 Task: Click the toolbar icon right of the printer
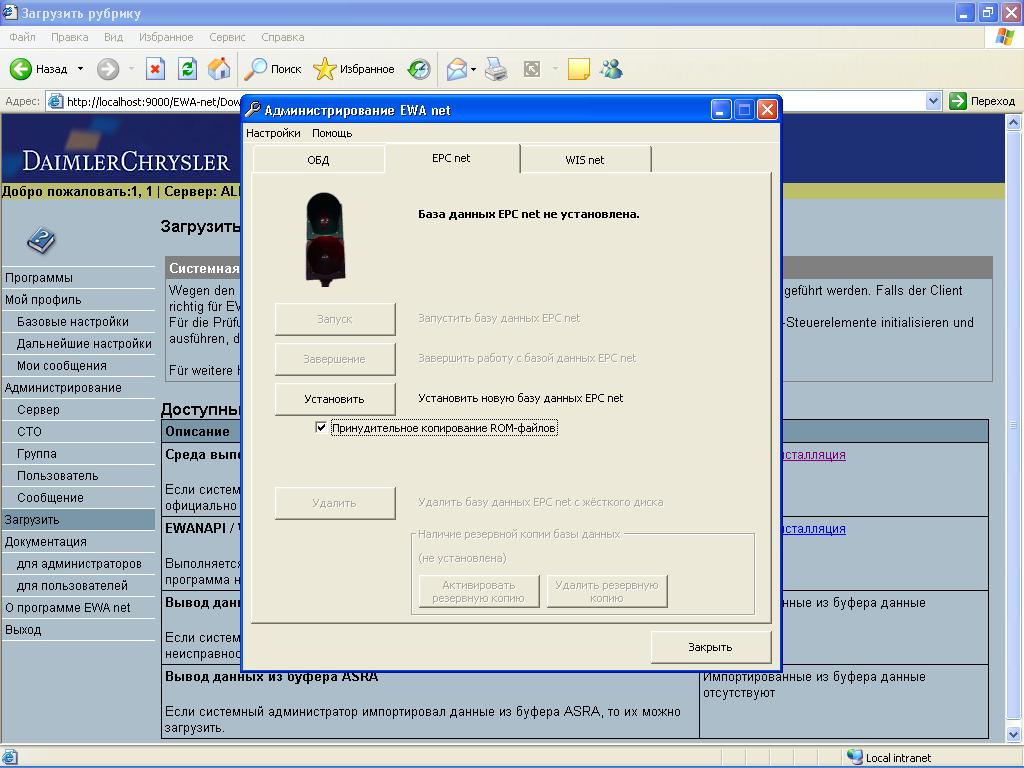click(532, 69)
